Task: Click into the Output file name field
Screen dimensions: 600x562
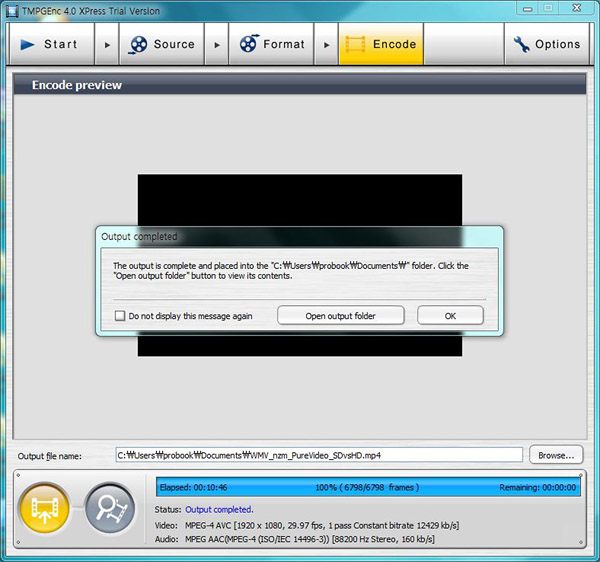Action: (x=318, y=455)
